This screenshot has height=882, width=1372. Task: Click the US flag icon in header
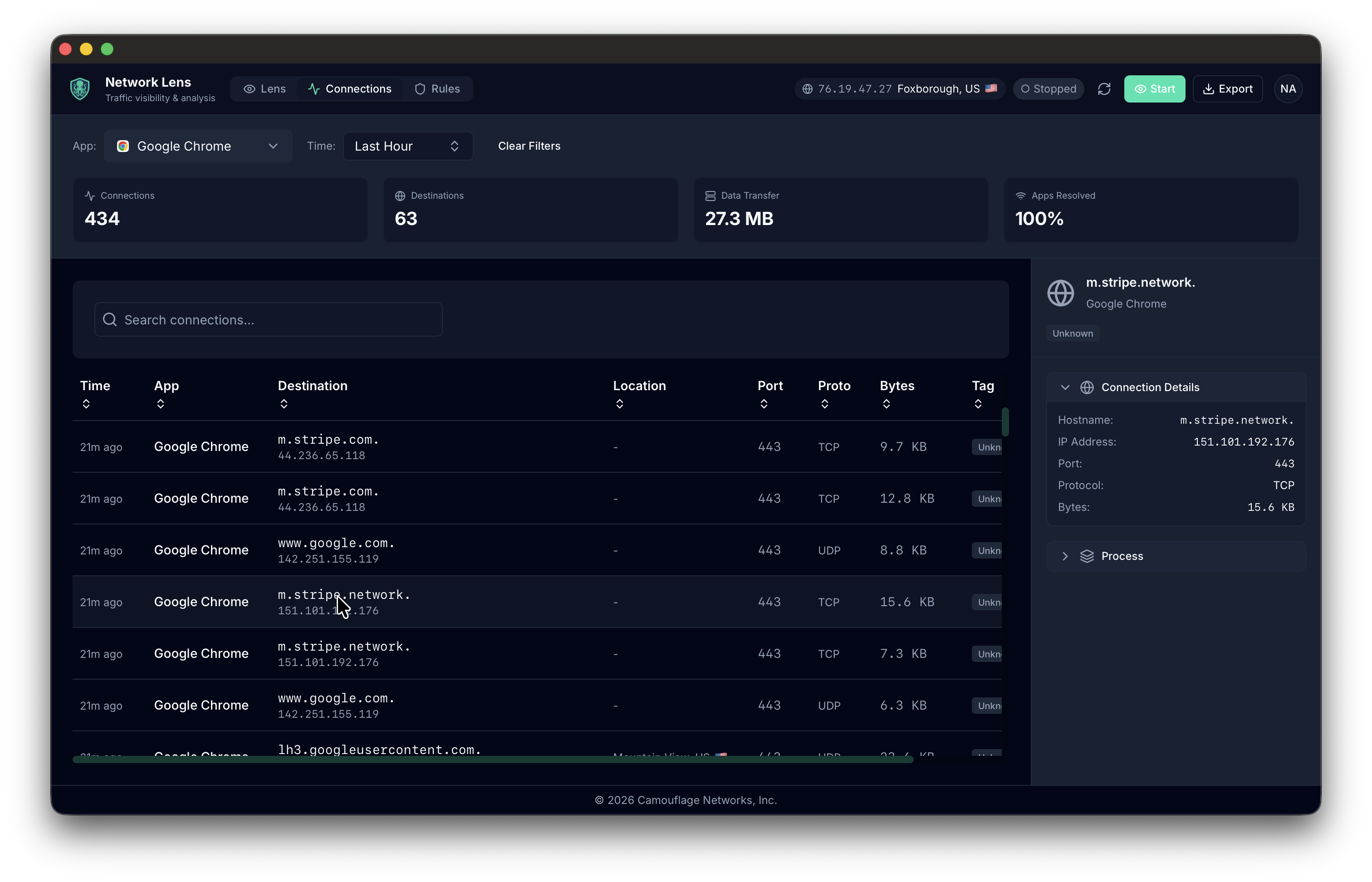click(991, 89)
